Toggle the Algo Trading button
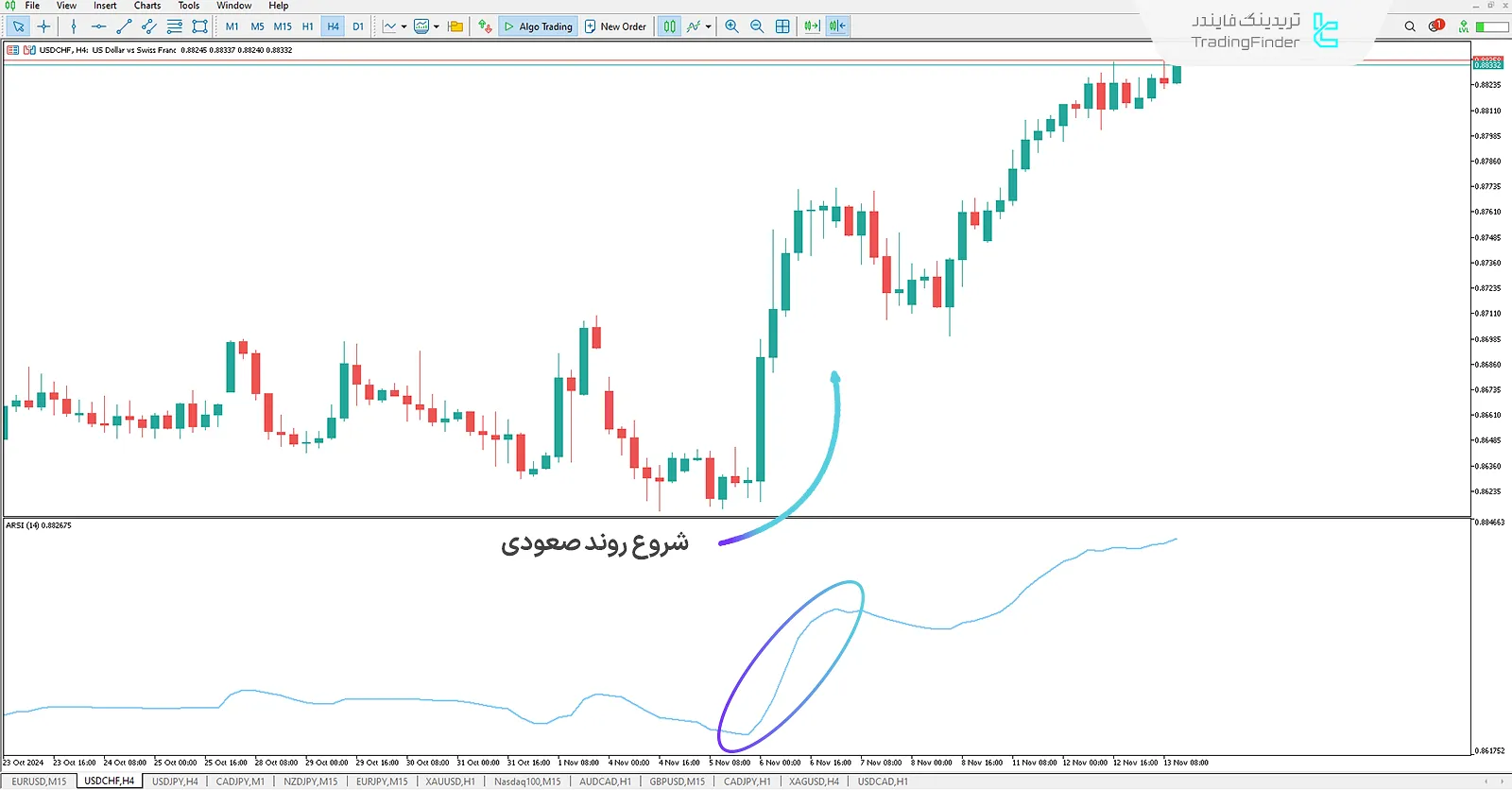 (x=538, y=26)
